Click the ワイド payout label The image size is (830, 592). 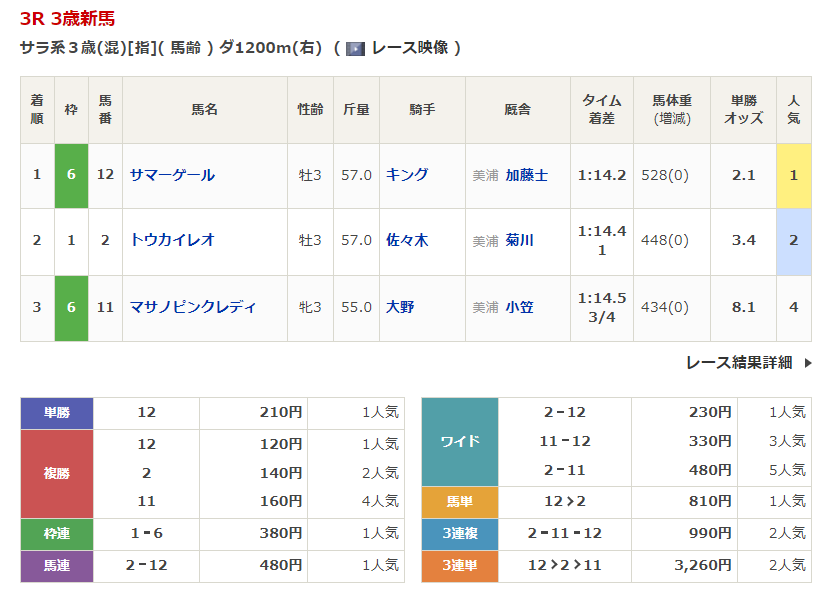tap(460, 441)
